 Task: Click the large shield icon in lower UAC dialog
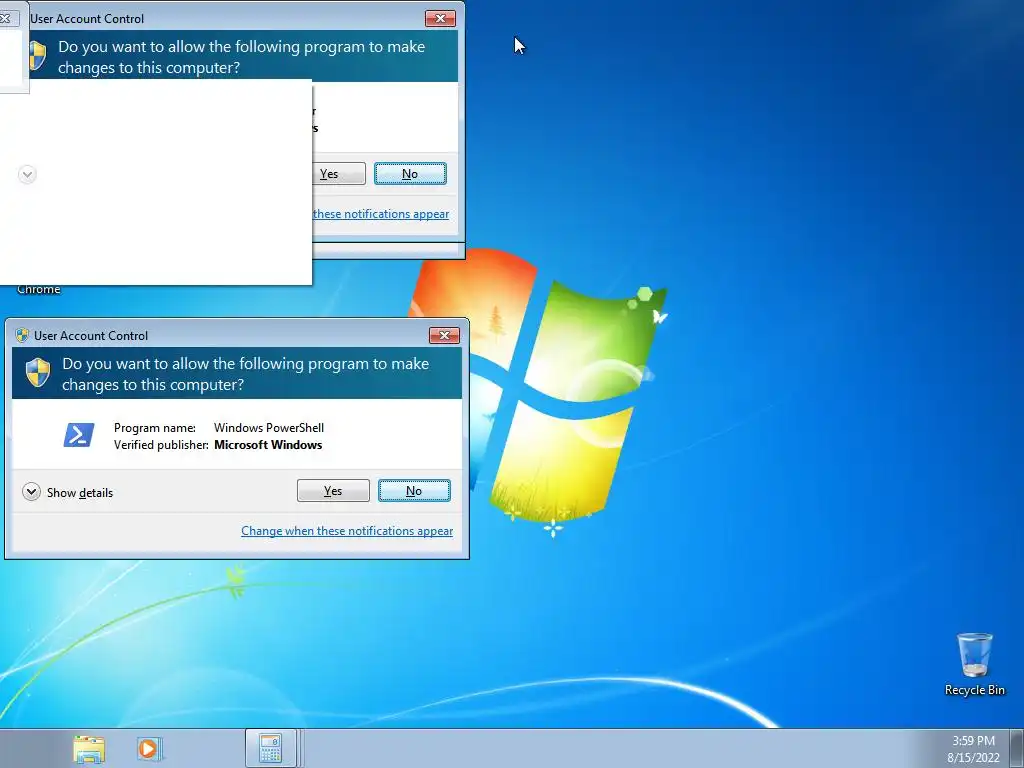[x=38, y=373]
